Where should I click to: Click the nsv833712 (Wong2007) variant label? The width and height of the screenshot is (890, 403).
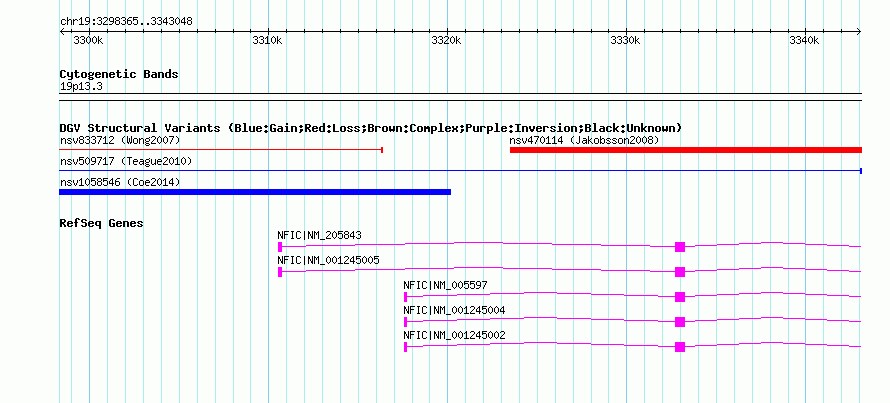pyautogui.click(x=120, y=140)
